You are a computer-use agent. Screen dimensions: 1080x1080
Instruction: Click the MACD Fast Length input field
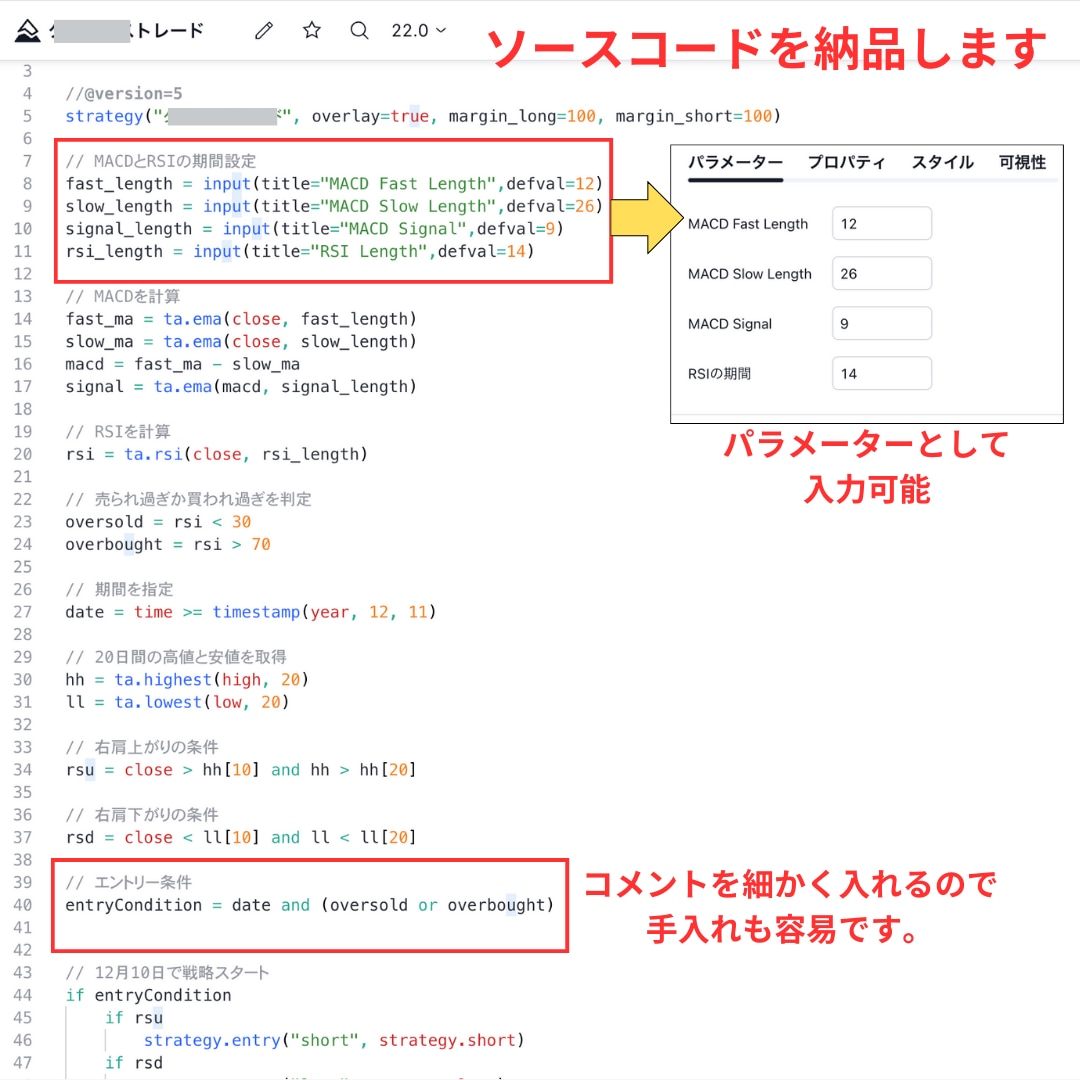pos(882,224)
